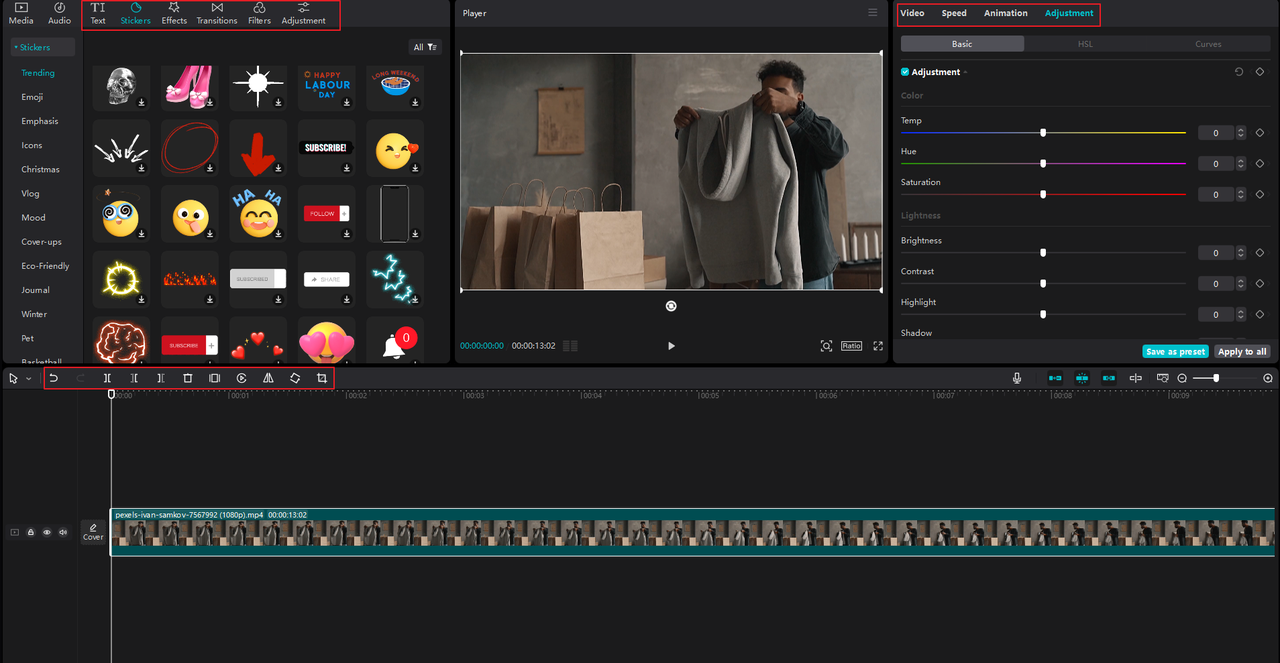The image size is (1280, 663).
Task: Toggle lock on the video track
Action: pos(31,532)
